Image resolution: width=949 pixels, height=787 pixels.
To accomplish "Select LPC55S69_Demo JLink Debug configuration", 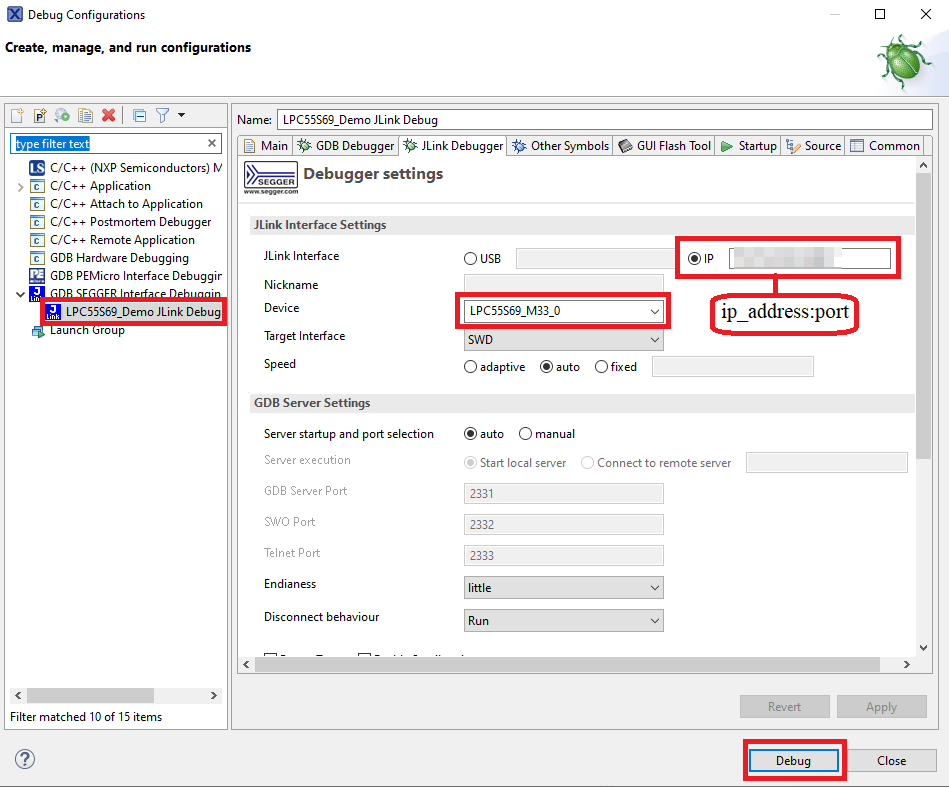I will (x=134, y=312).
